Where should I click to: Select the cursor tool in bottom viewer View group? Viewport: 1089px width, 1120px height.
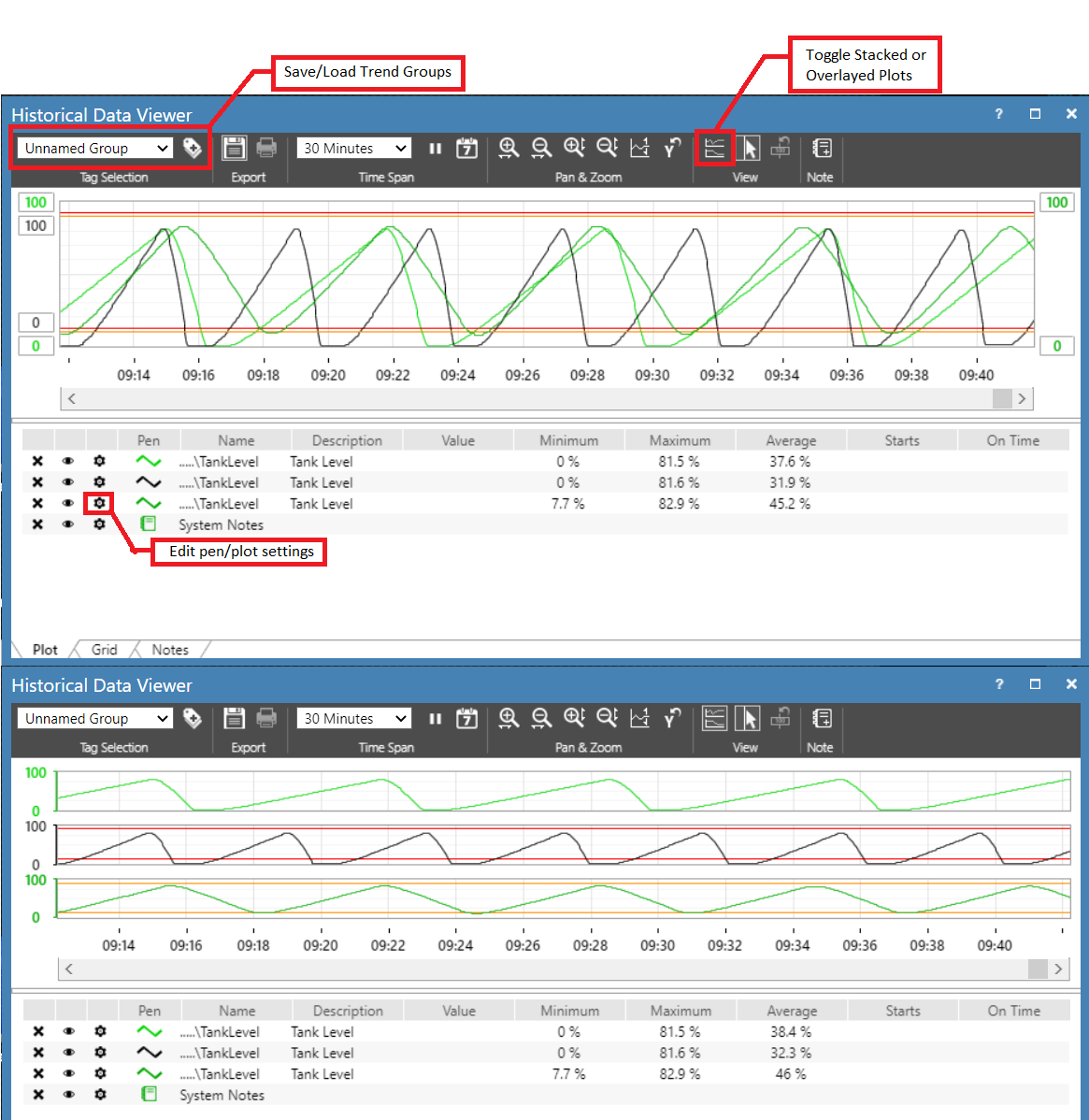[x=748, y=718]
